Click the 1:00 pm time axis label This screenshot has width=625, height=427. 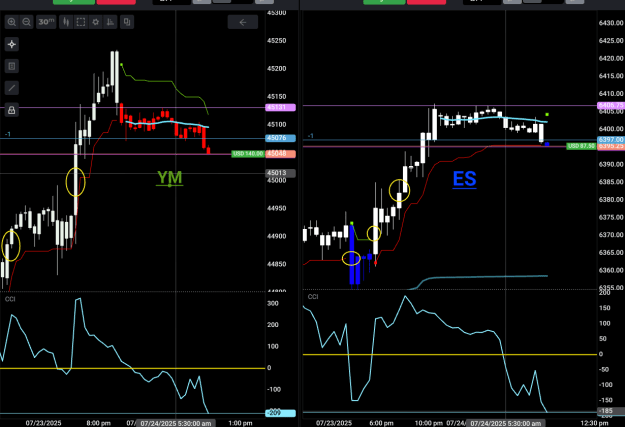point(240,423)
